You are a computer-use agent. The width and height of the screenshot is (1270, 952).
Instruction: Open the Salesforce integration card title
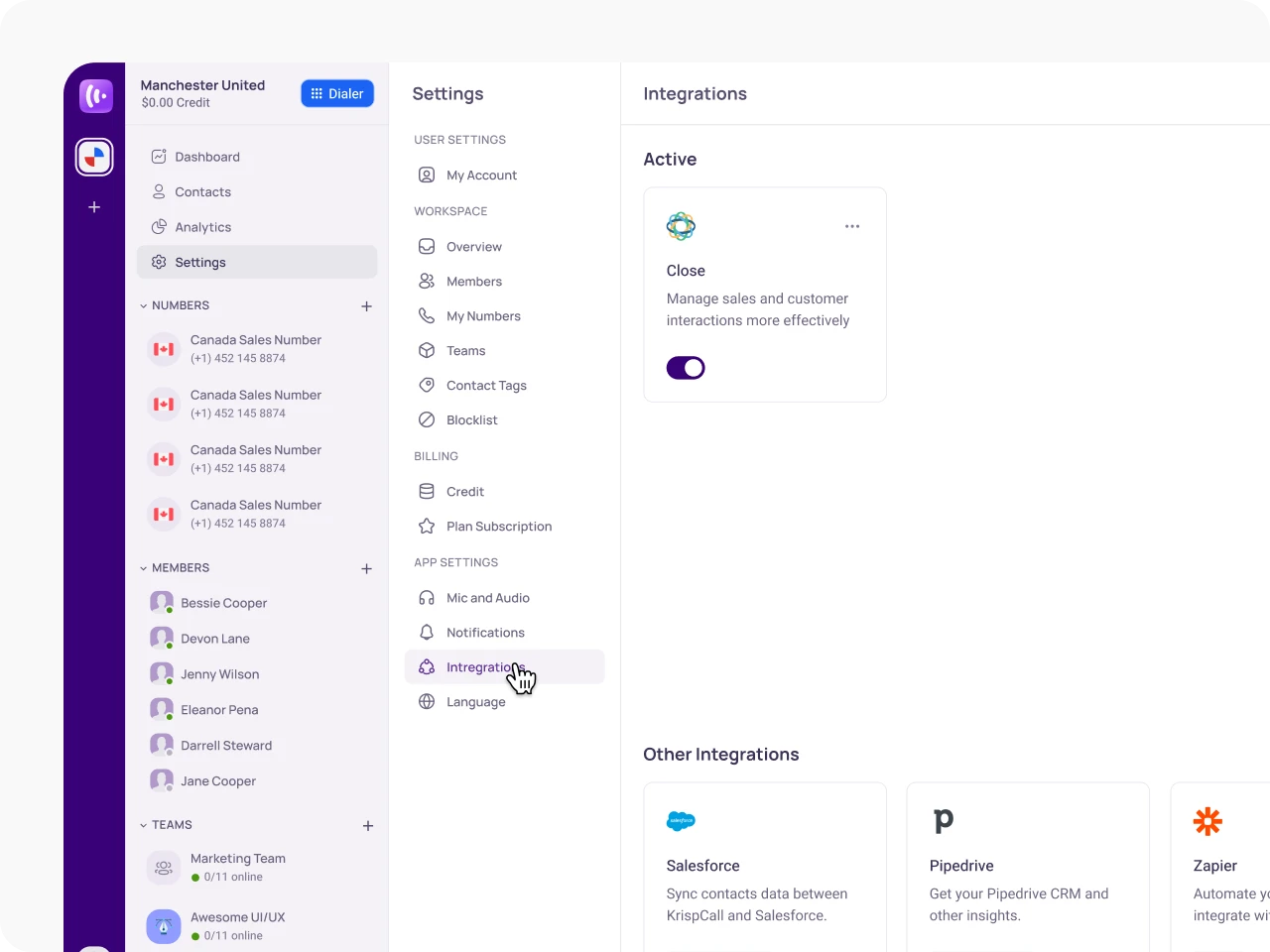(702, 866)
